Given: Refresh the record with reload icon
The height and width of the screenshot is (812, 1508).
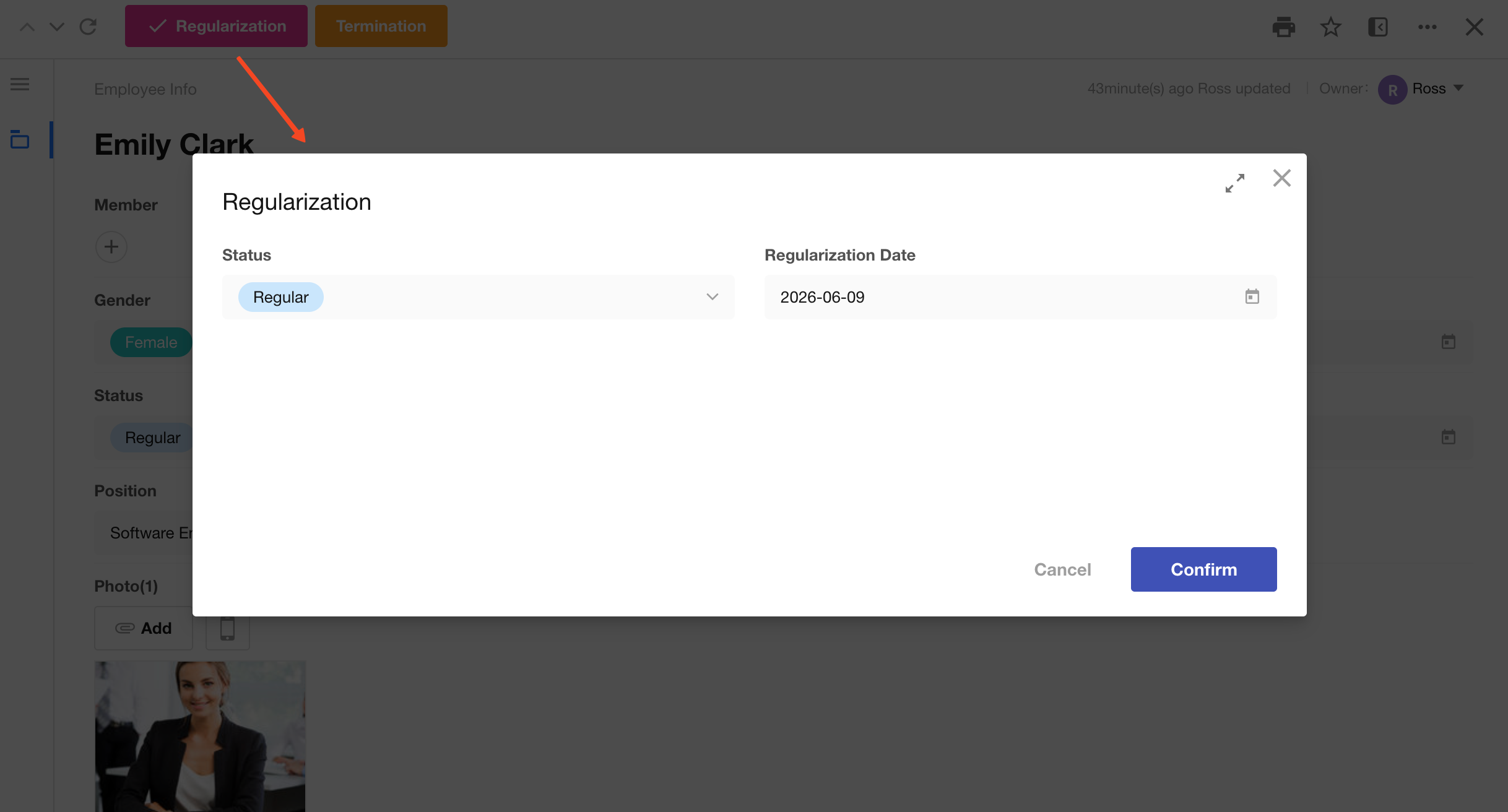Looking at the screenshot, I should point(88,27).
